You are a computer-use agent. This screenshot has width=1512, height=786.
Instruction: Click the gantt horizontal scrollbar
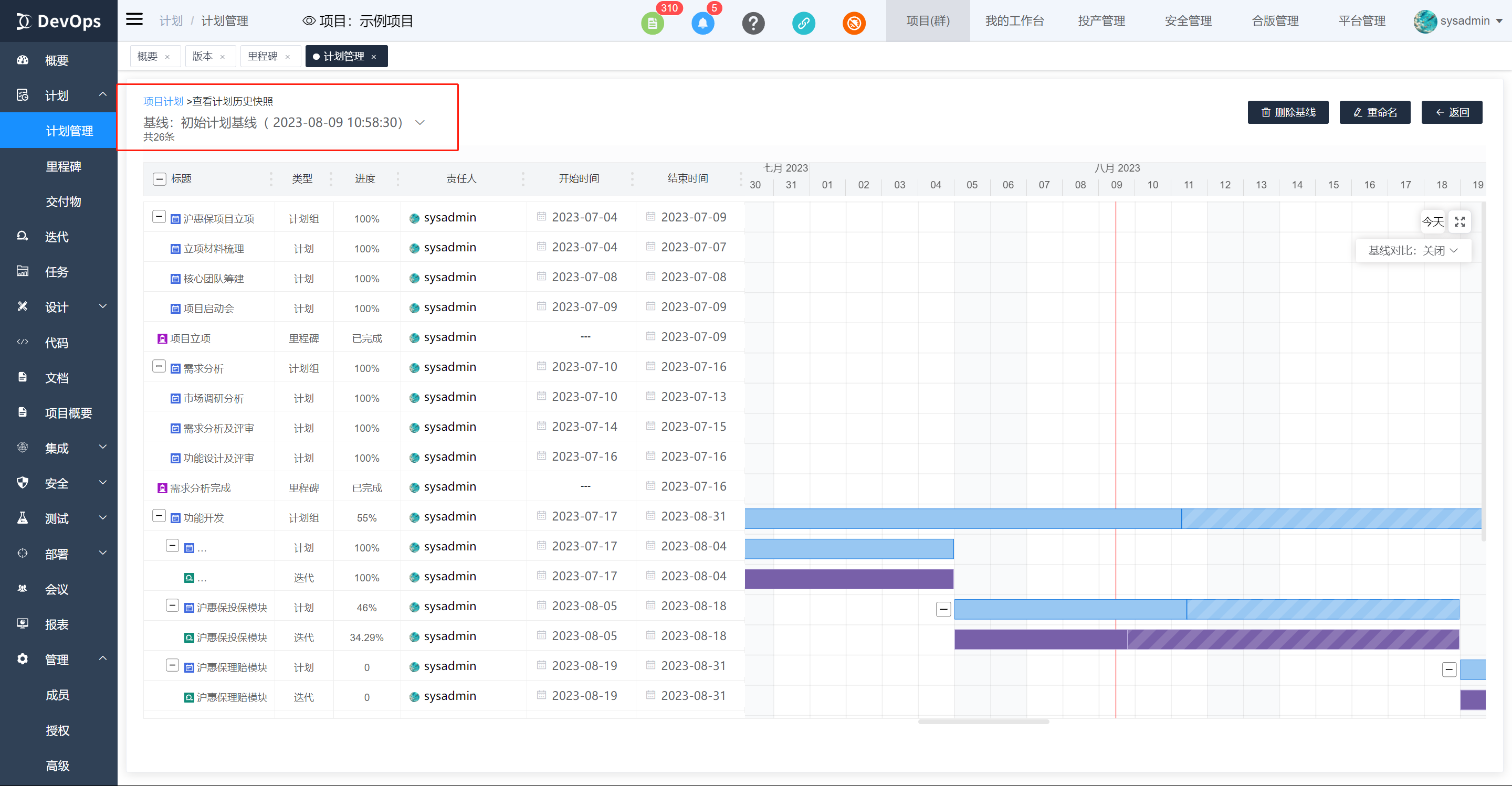pos(983,721)
